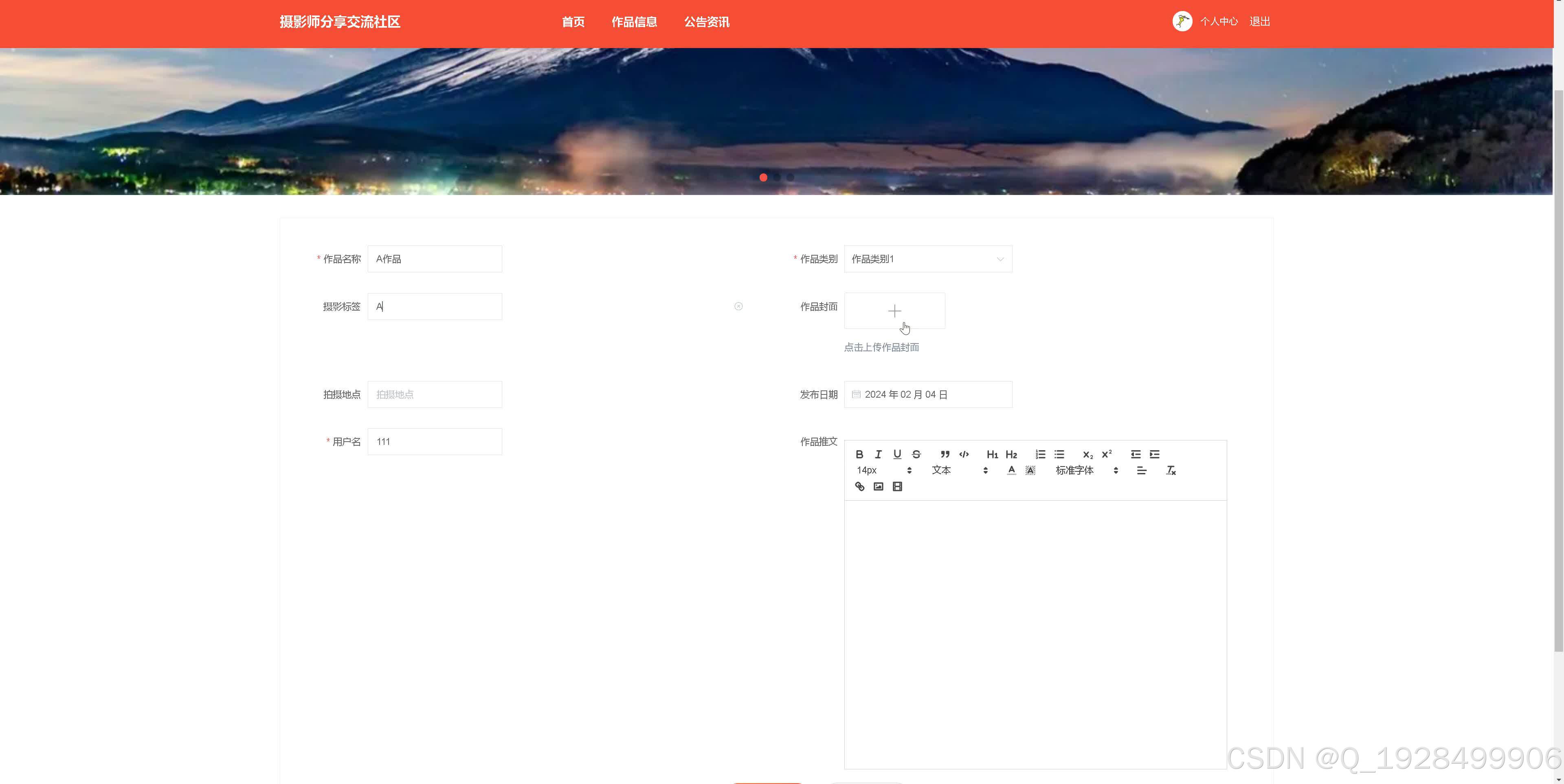Toggle superscript formatting
Screen dimensions: 1564x784
[x=1106, y=455]
